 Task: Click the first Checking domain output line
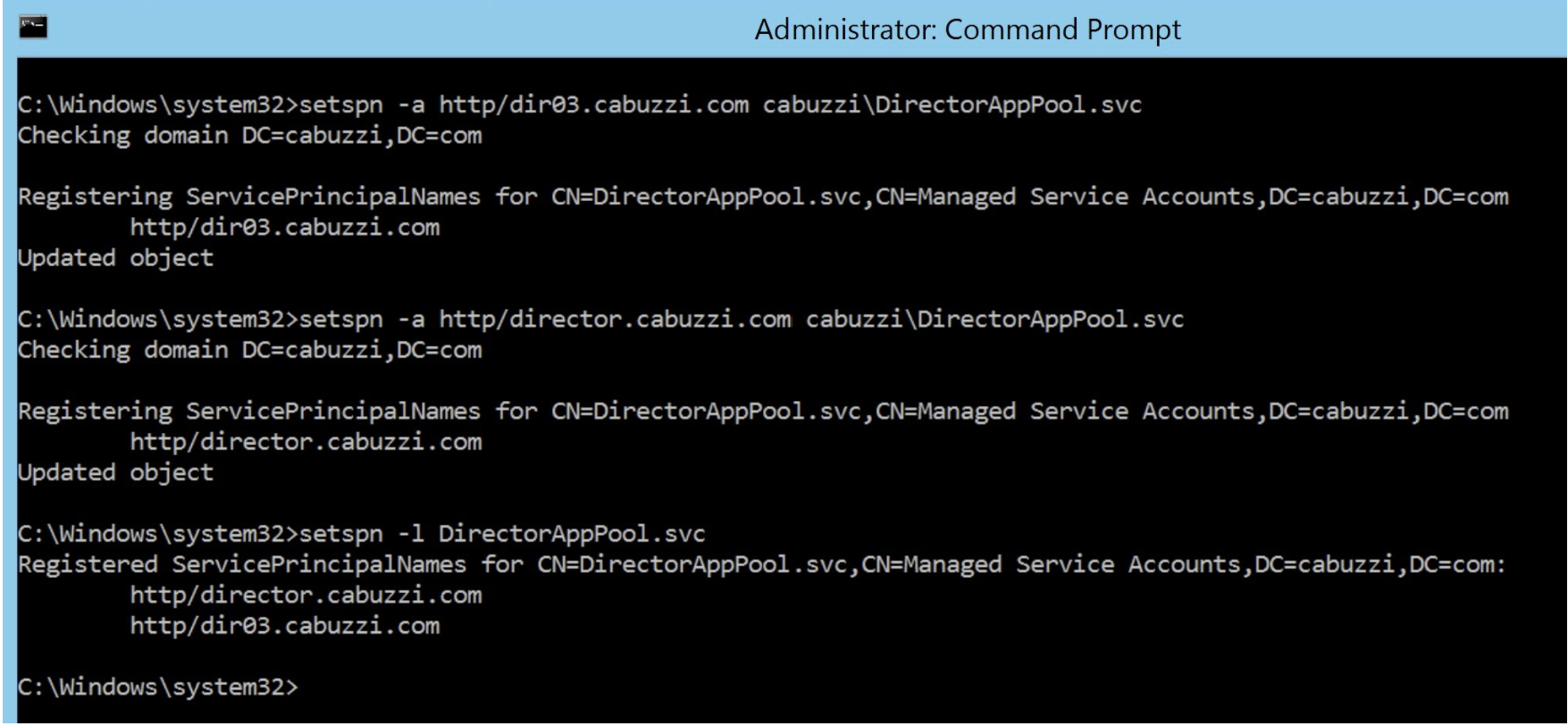tap(249, 136)
